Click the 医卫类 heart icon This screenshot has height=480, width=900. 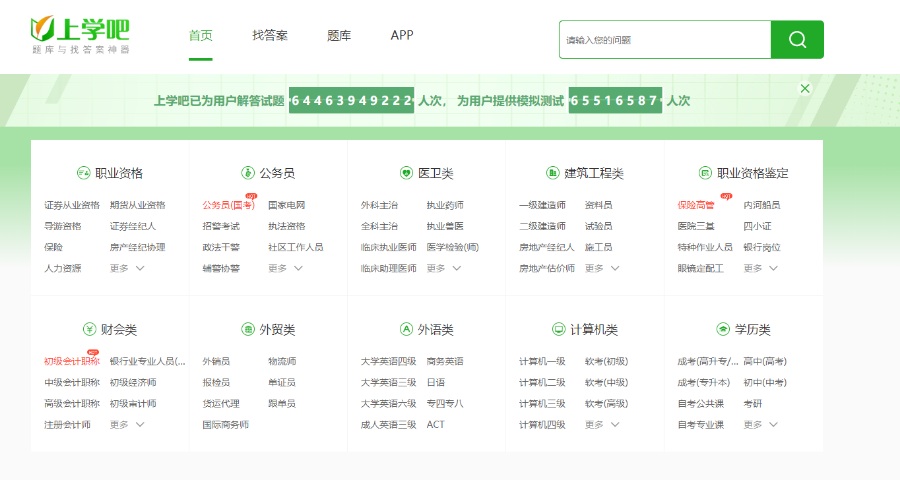pos(406,173)
